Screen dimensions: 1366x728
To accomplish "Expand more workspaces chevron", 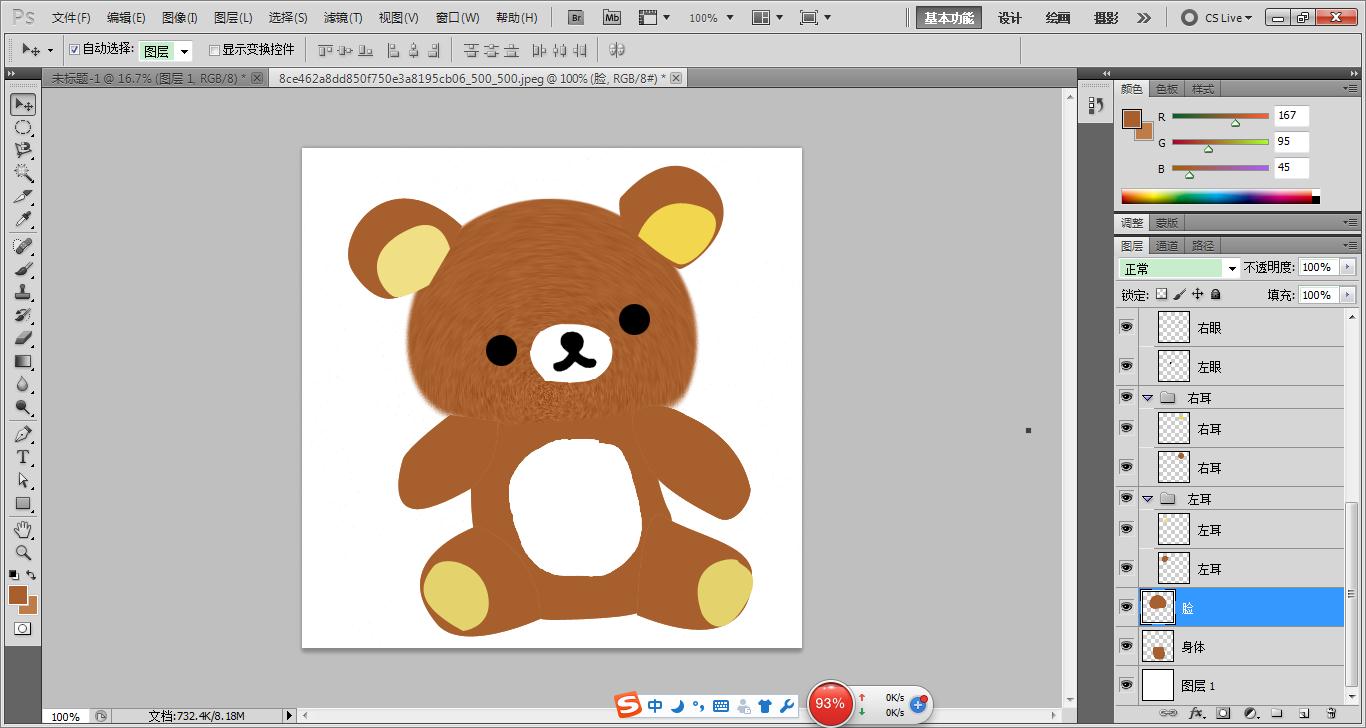I will tap(1144, 18).
